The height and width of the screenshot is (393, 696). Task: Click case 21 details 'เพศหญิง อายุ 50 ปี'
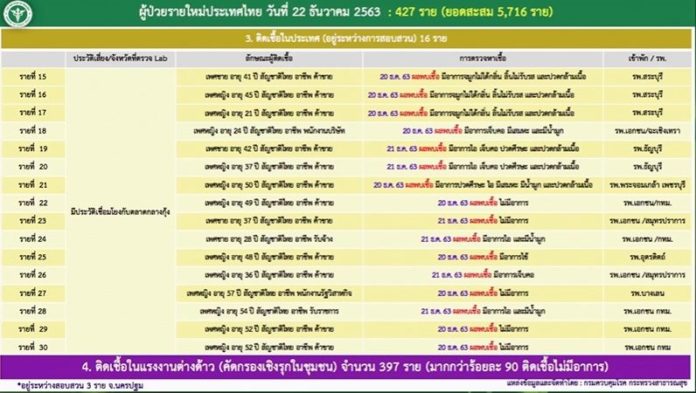coord(269,185)
